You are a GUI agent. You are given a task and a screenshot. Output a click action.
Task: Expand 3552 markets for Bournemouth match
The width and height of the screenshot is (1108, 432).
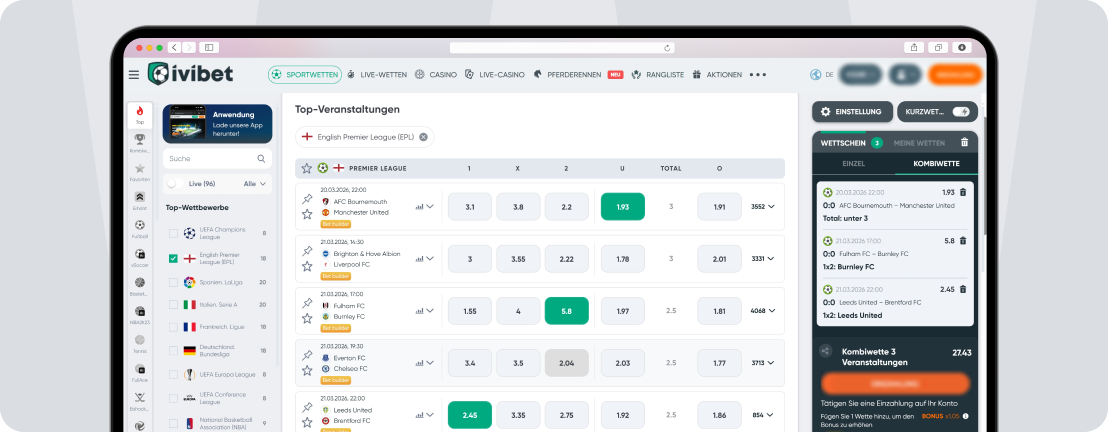(763, 206)
